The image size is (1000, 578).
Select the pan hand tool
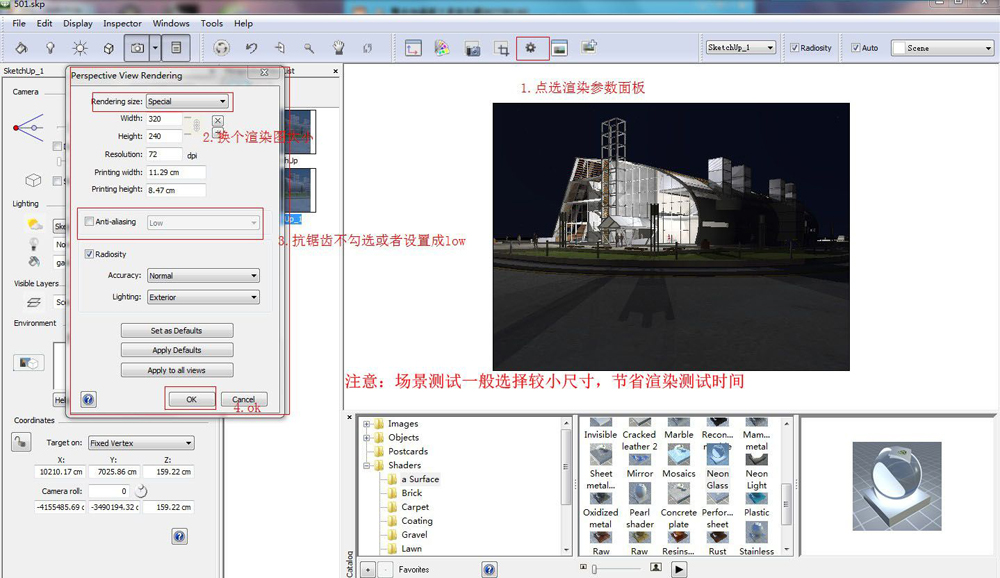point(339,47)
